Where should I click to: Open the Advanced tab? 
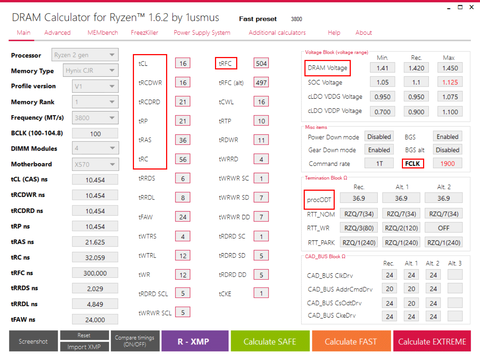[x=57, y=33]
